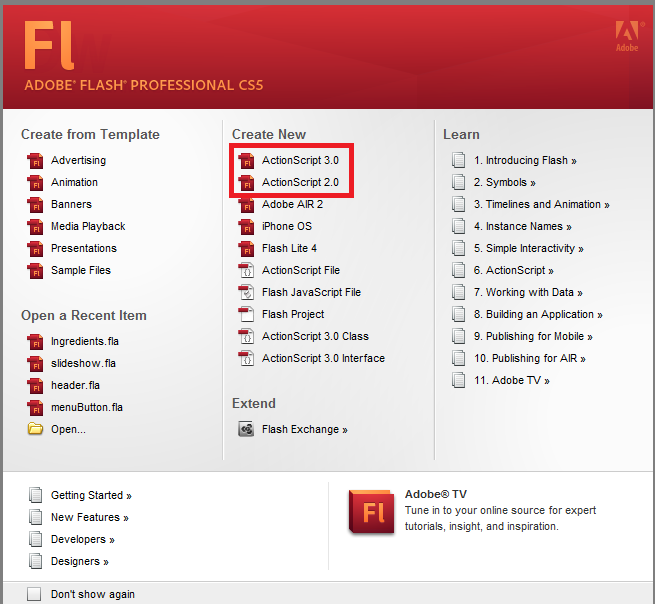
Task: Click the Animation template icon
Action: (36, 183)
